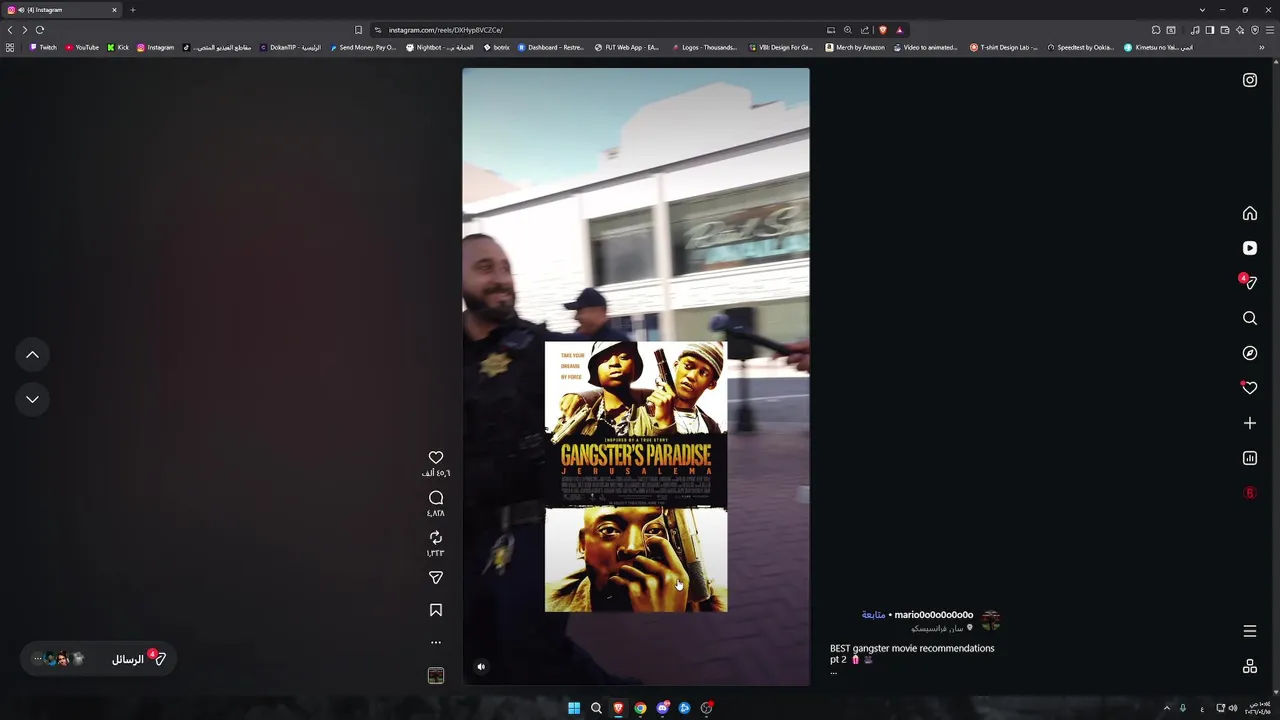Viewport: 1280px width, 720px height.
Task: Go back with the browser back arrow
Action: click(x=10, y=30)
